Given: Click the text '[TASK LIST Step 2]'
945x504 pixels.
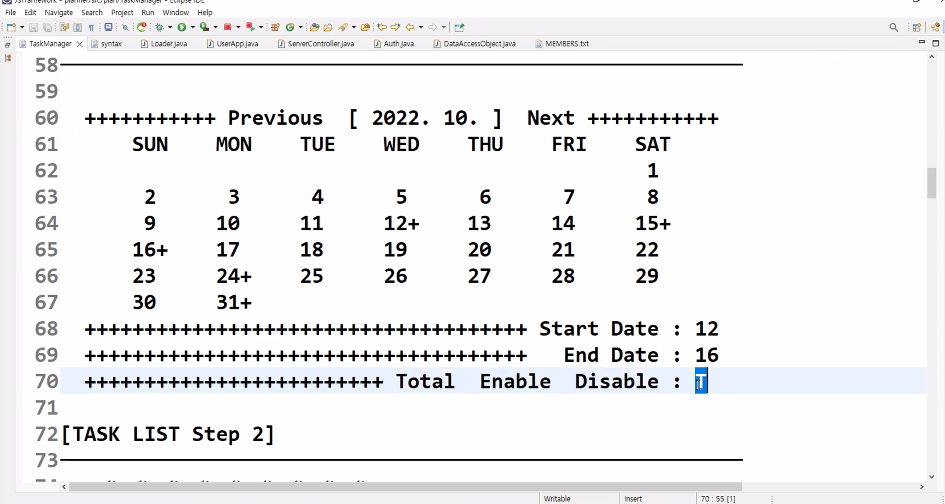Looking at the screenshot, I should [x=168, y=434].
